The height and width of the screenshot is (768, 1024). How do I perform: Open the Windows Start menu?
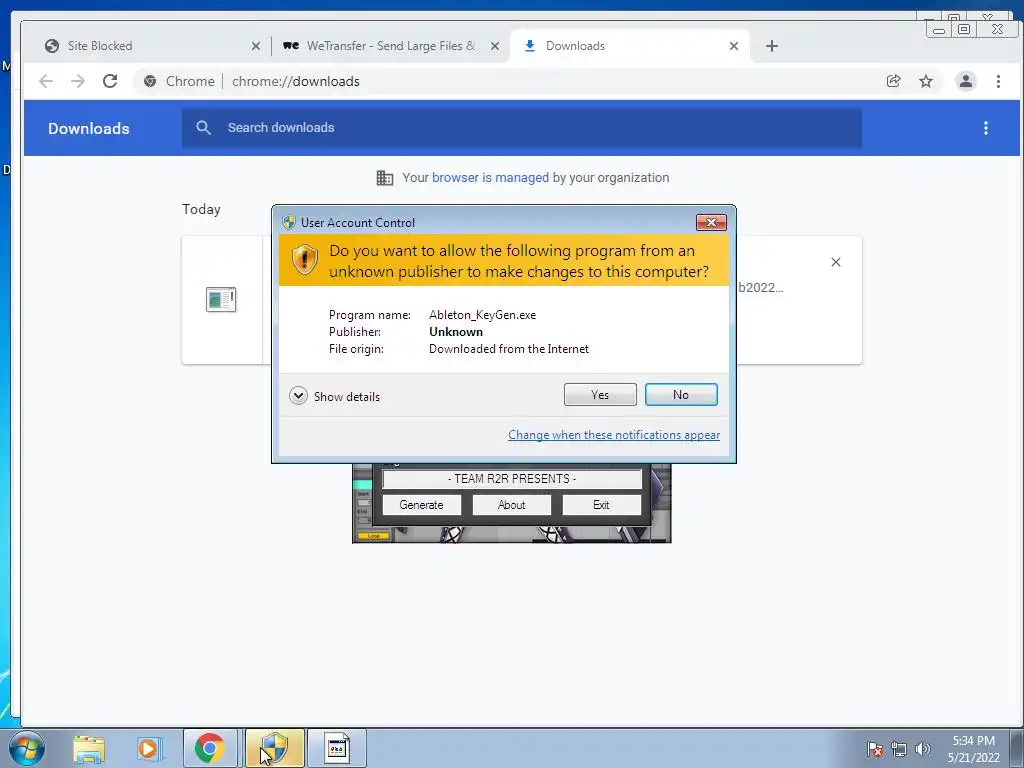pos(27,748)
